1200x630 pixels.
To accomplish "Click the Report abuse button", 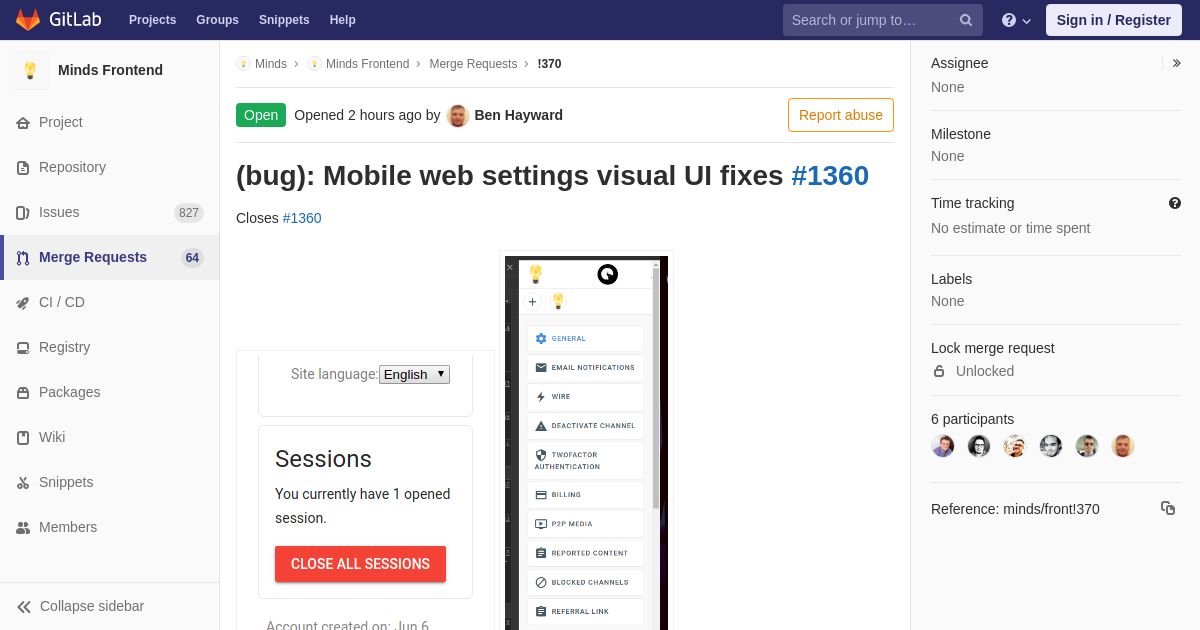I will coord(841,115).
